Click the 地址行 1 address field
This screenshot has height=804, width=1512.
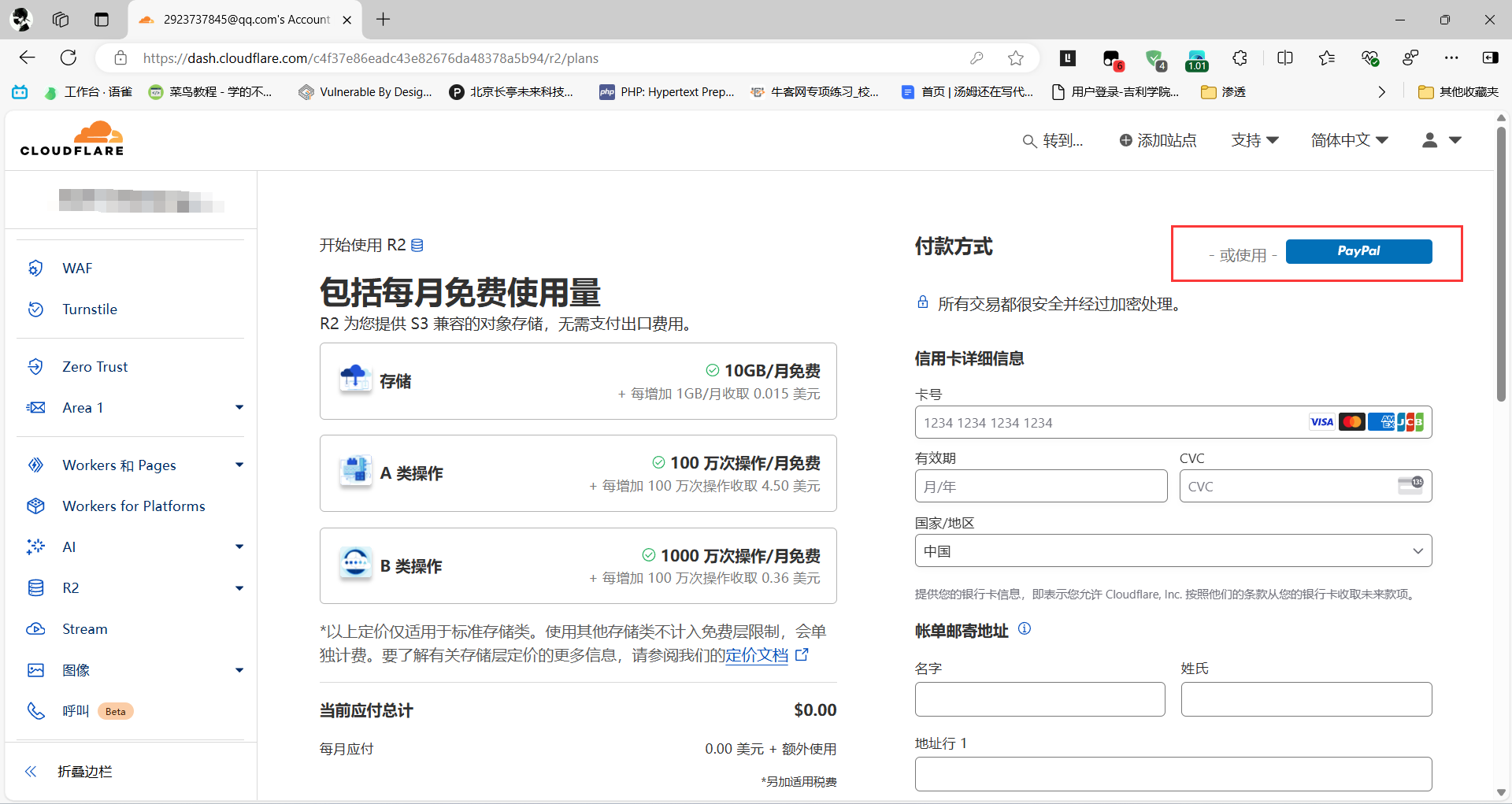[1173, 774]
